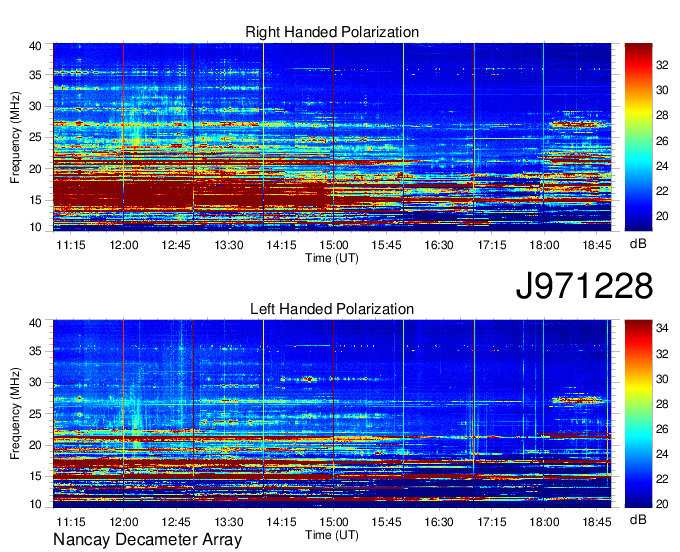This screenshot has width=680, height=552.
Task: Click the 35 MHz tick of Left Handed plot
Action: (x=36, y=351)
